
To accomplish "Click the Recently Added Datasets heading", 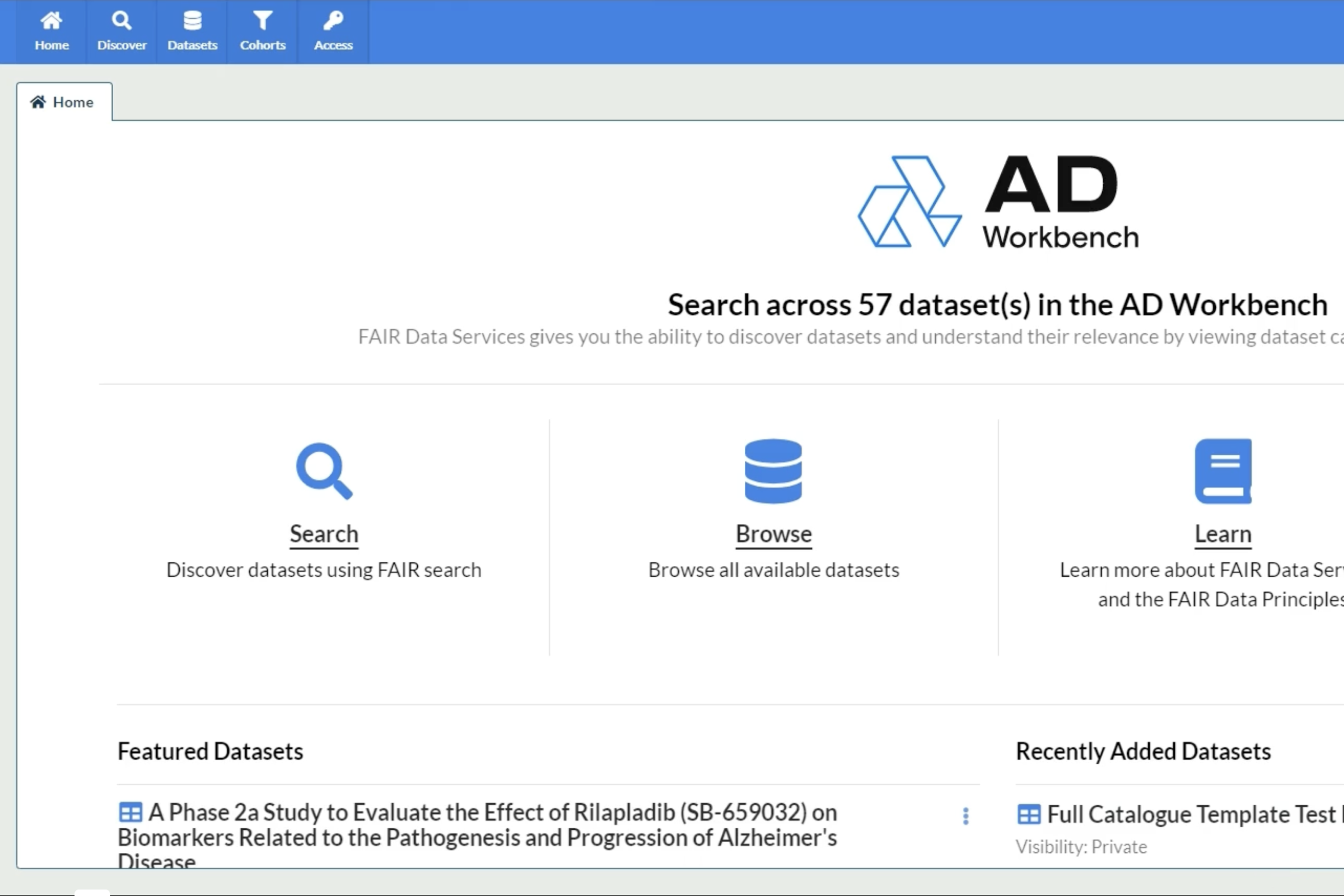I will coord(1143,751).
